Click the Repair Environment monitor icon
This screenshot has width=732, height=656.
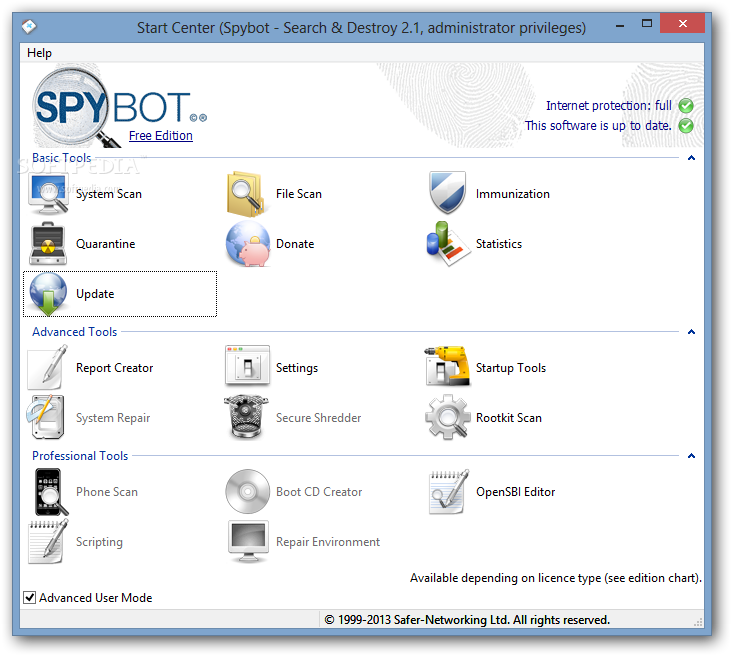pyautogui.click(x=248, y=542)
